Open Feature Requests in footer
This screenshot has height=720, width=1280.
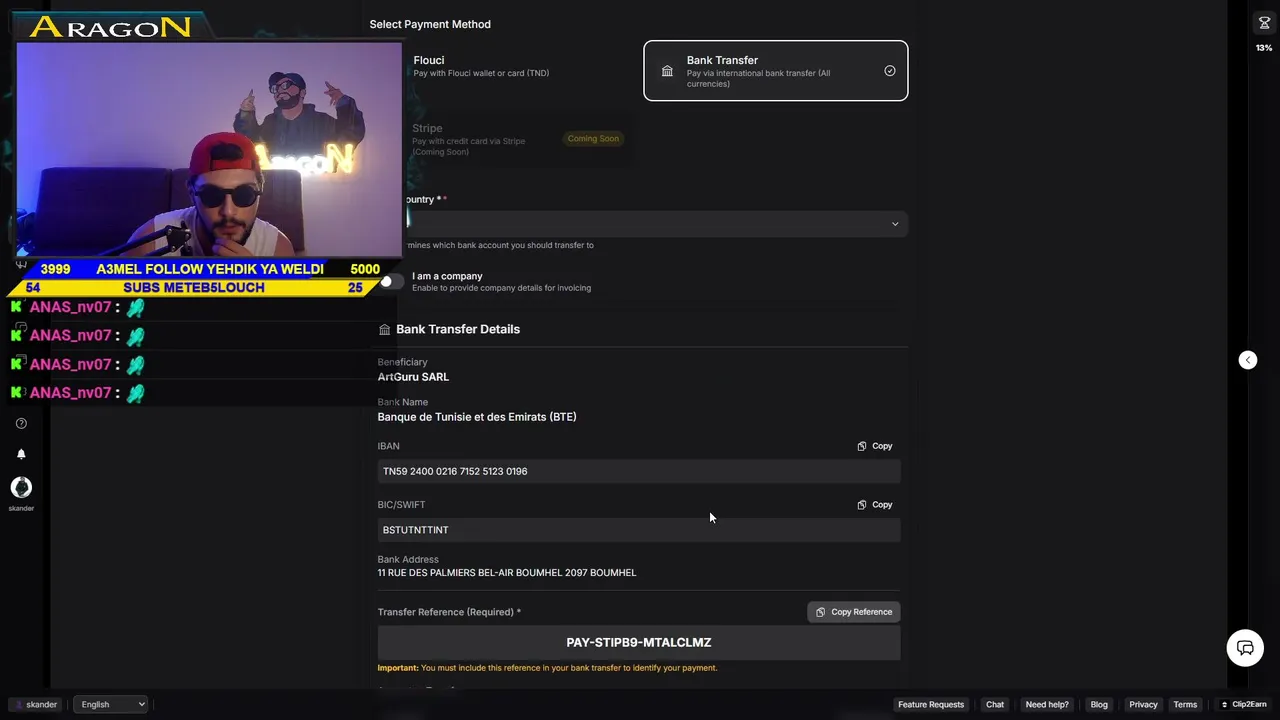pos(931,704)
